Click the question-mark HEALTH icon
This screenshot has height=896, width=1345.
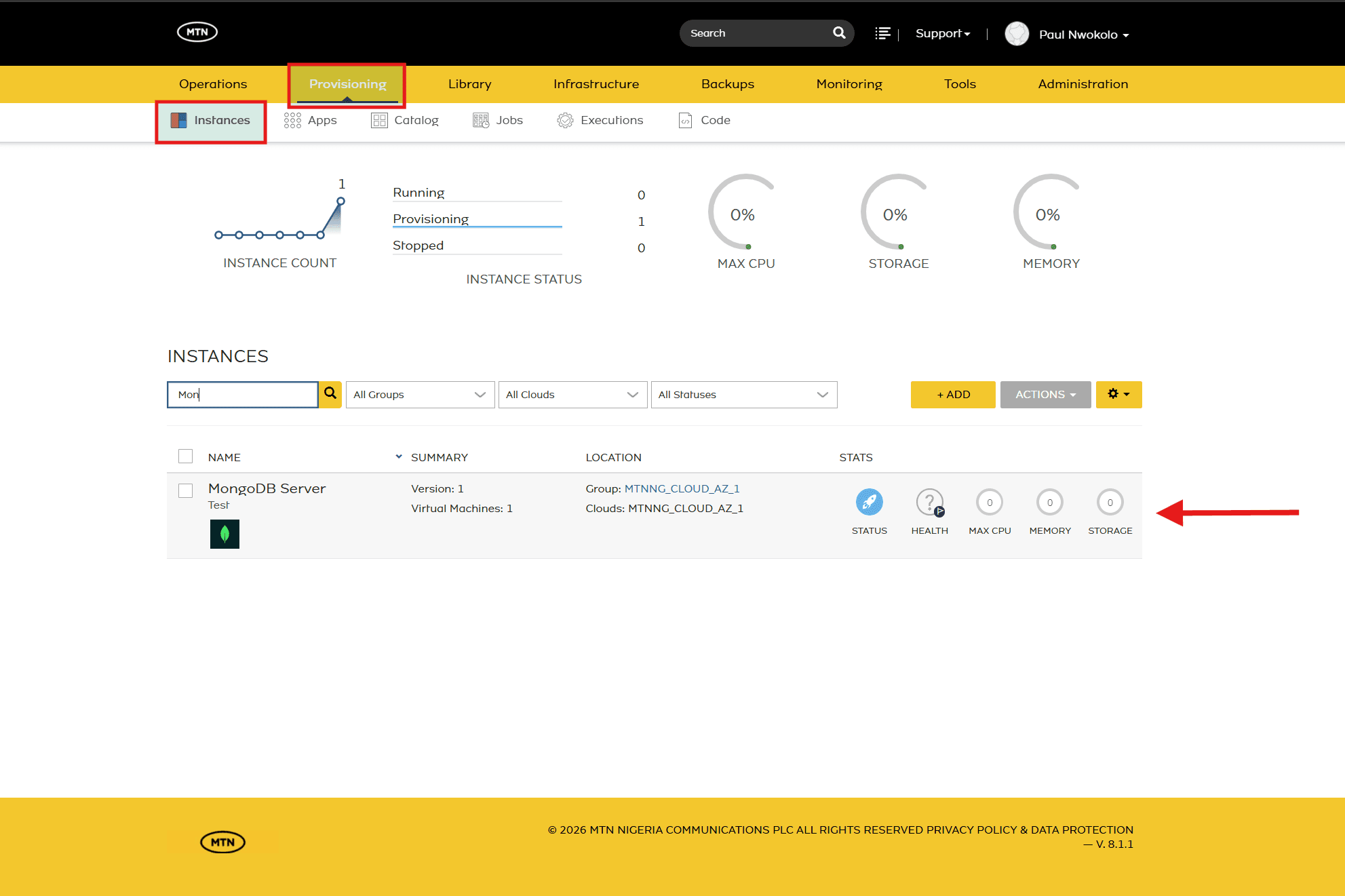point(930,503)
